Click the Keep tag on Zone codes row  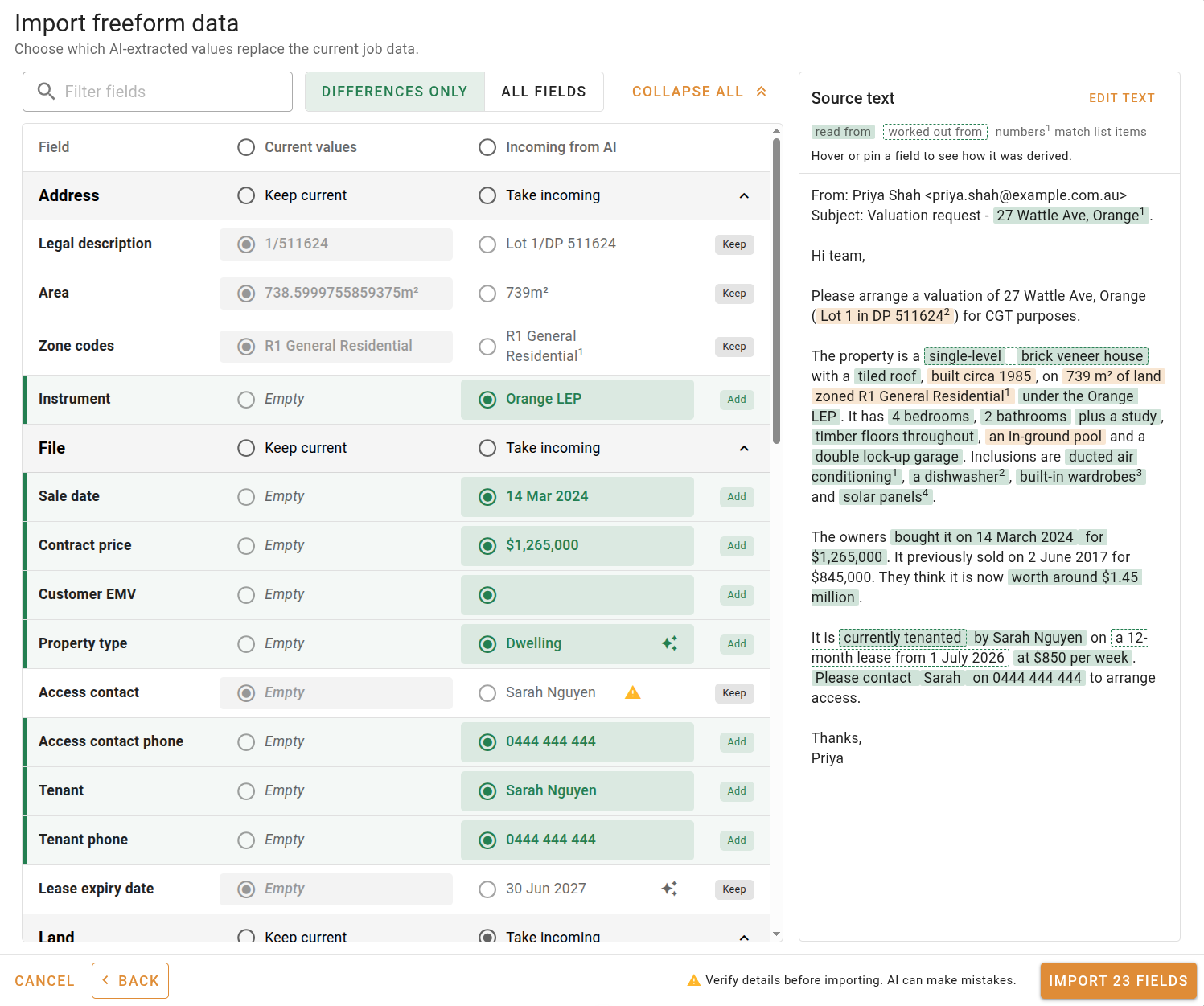pos(734,347)
